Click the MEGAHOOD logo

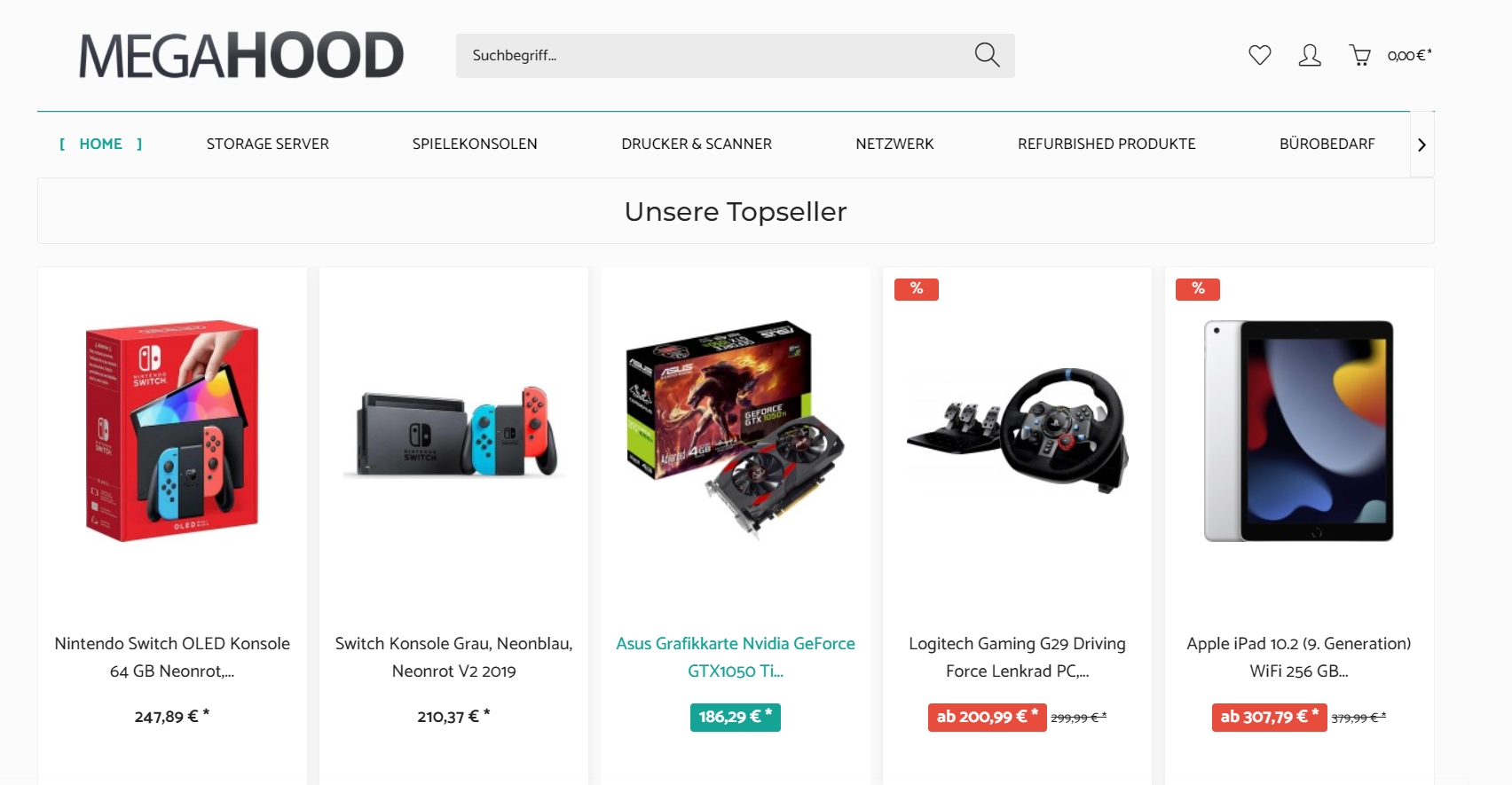click(x=241, y=55)
